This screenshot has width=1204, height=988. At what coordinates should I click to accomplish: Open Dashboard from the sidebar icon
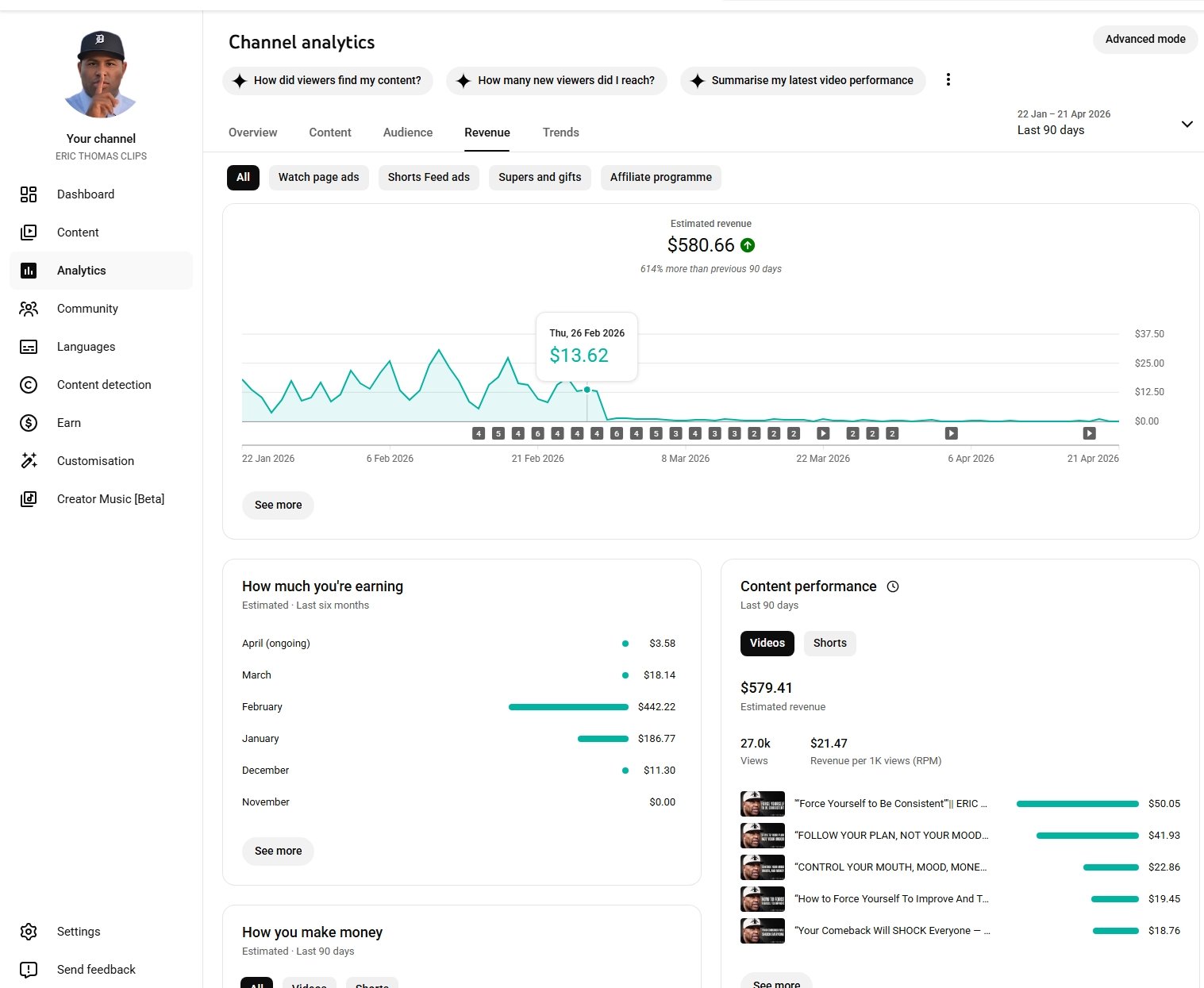tap(29, 194)
